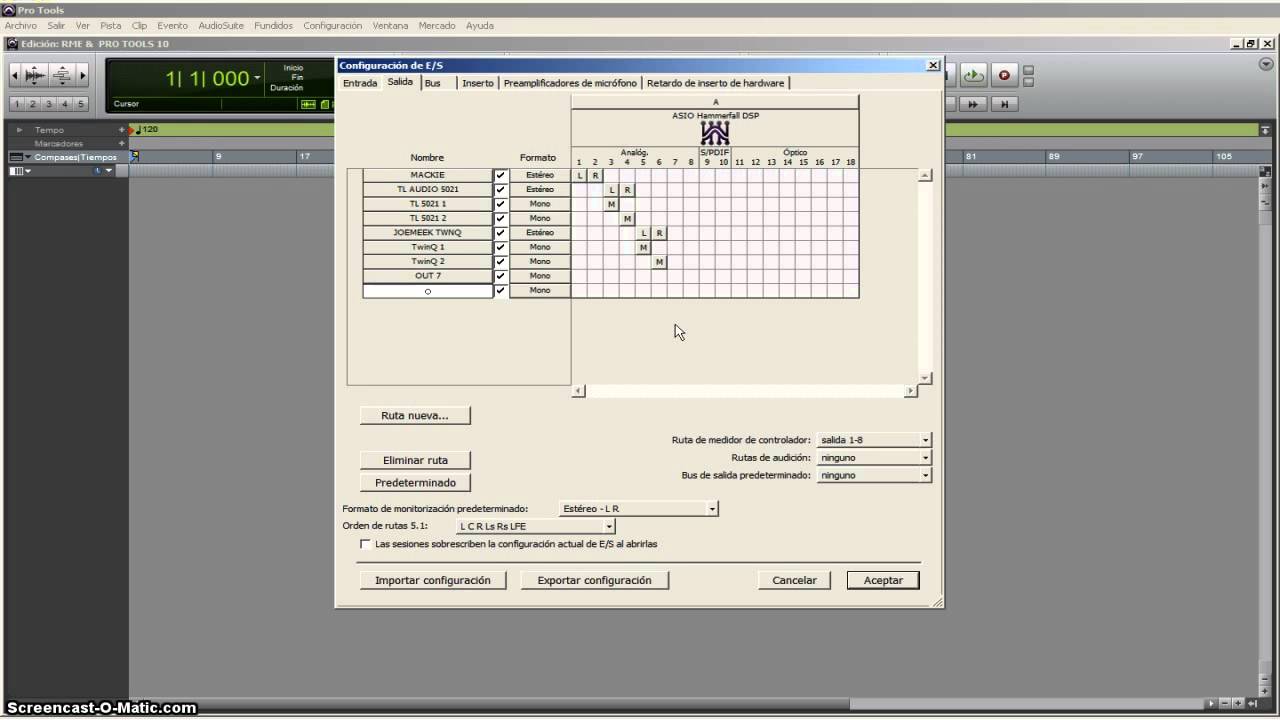1280x720 pixels.
Task: Click the new path name input field
Action: click(428, 291)
